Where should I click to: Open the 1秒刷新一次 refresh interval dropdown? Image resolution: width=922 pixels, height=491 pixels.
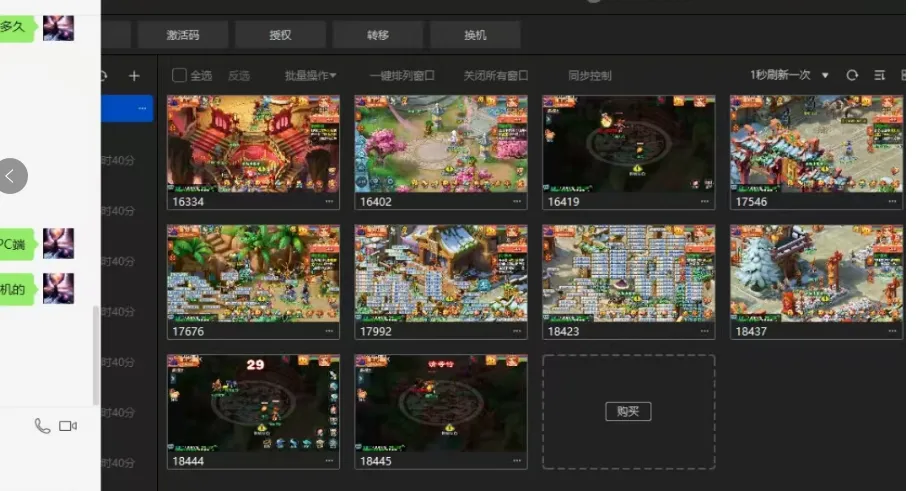(x=789, y=75)
